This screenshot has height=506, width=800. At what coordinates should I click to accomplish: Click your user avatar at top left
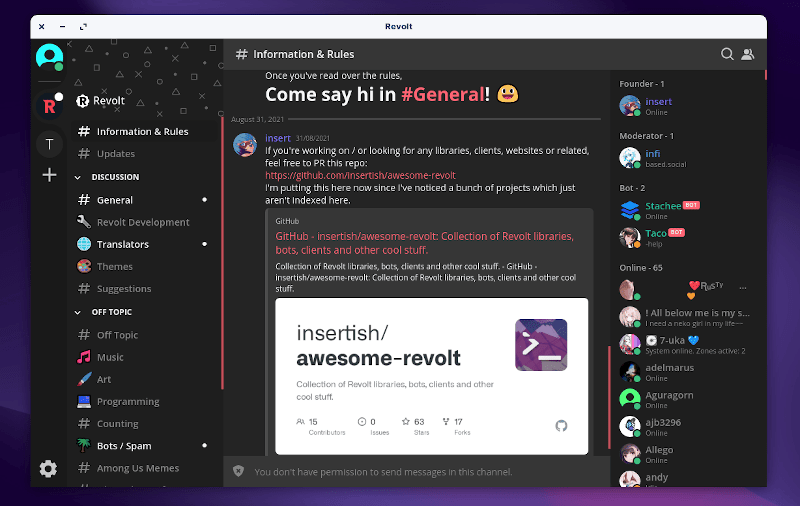[x=49, y=56]
